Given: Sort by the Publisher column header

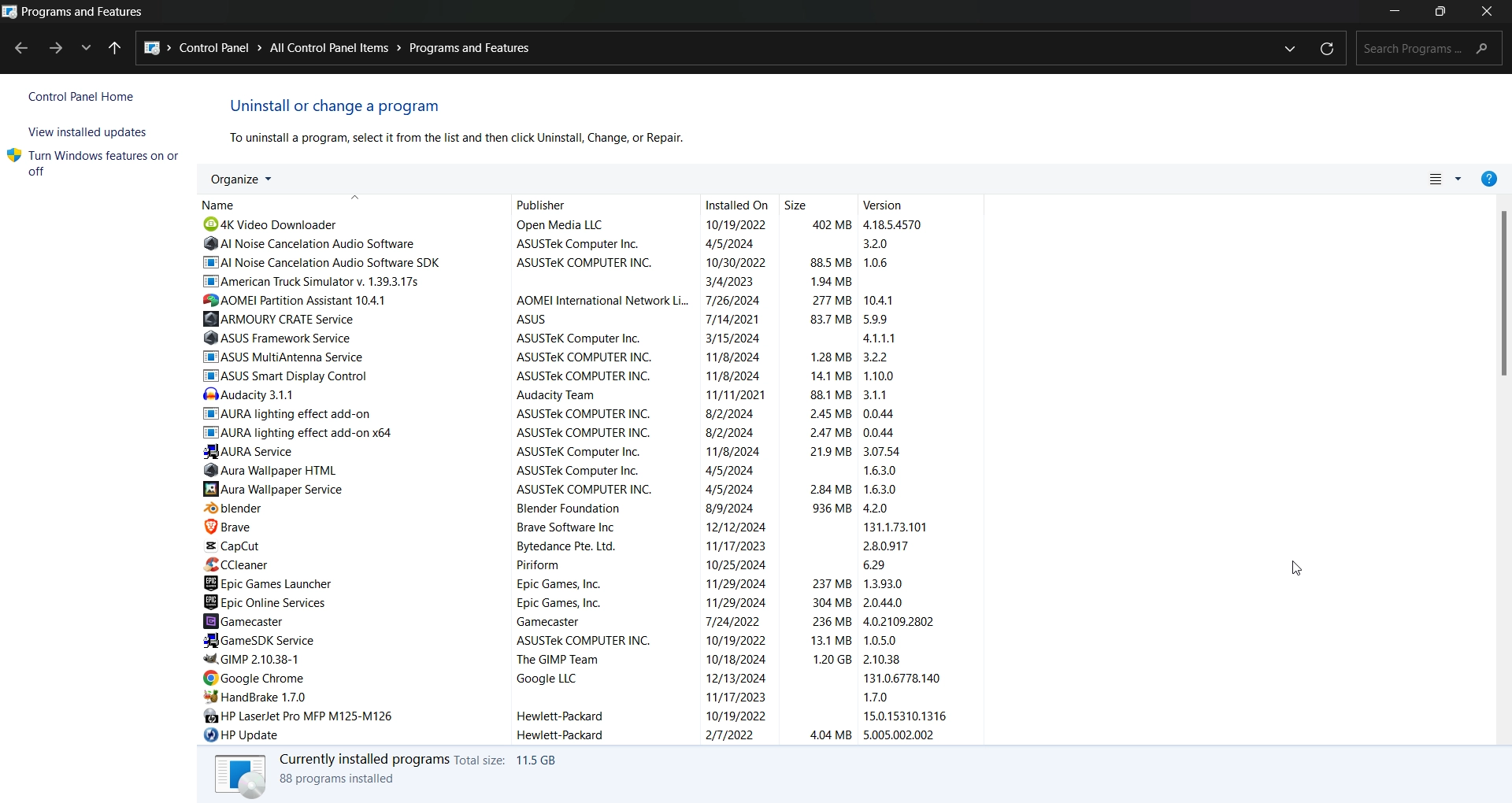Looking at the screenshot, I should (606, 205).
